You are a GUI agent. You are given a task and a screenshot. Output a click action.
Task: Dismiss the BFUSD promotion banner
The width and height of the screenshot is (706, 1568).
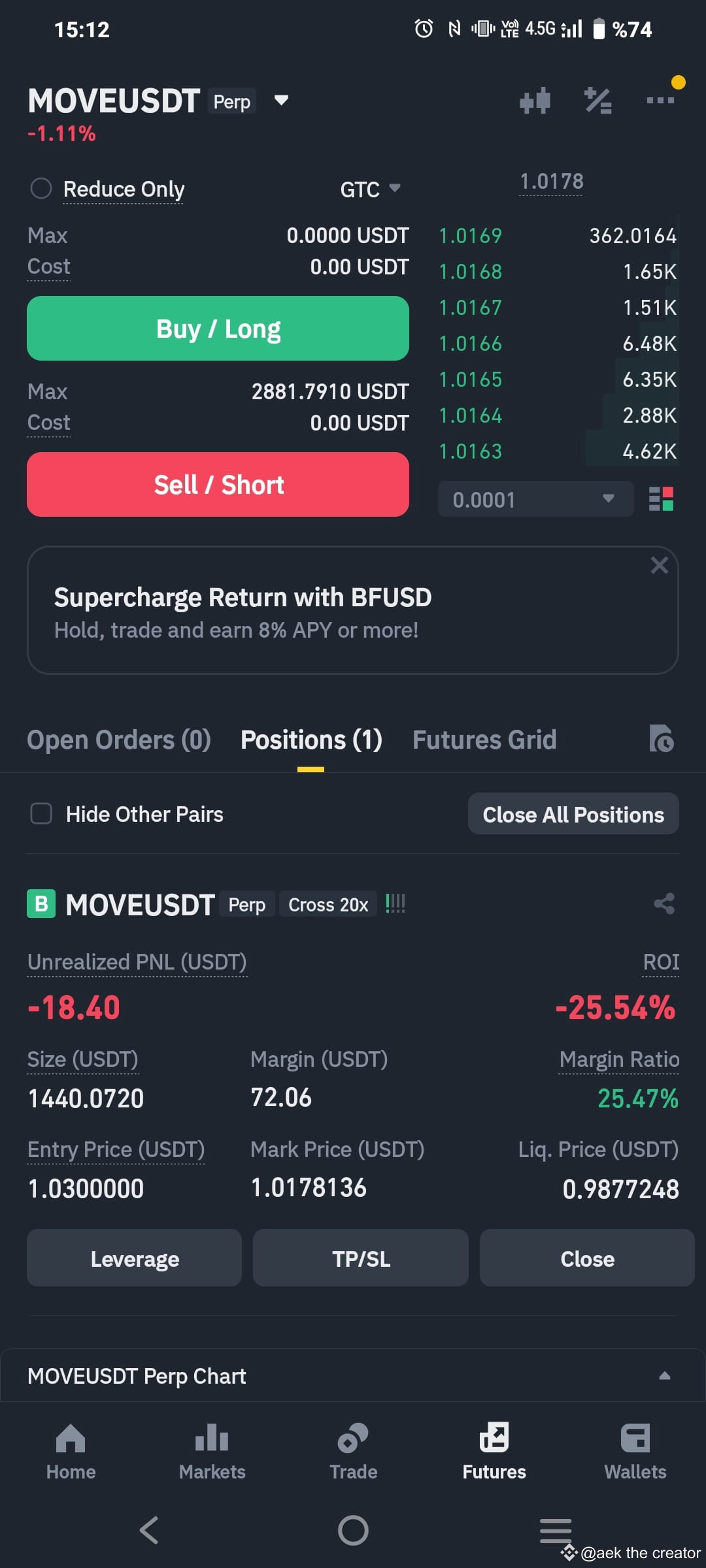pyautogui.click(x=659, y=565)
